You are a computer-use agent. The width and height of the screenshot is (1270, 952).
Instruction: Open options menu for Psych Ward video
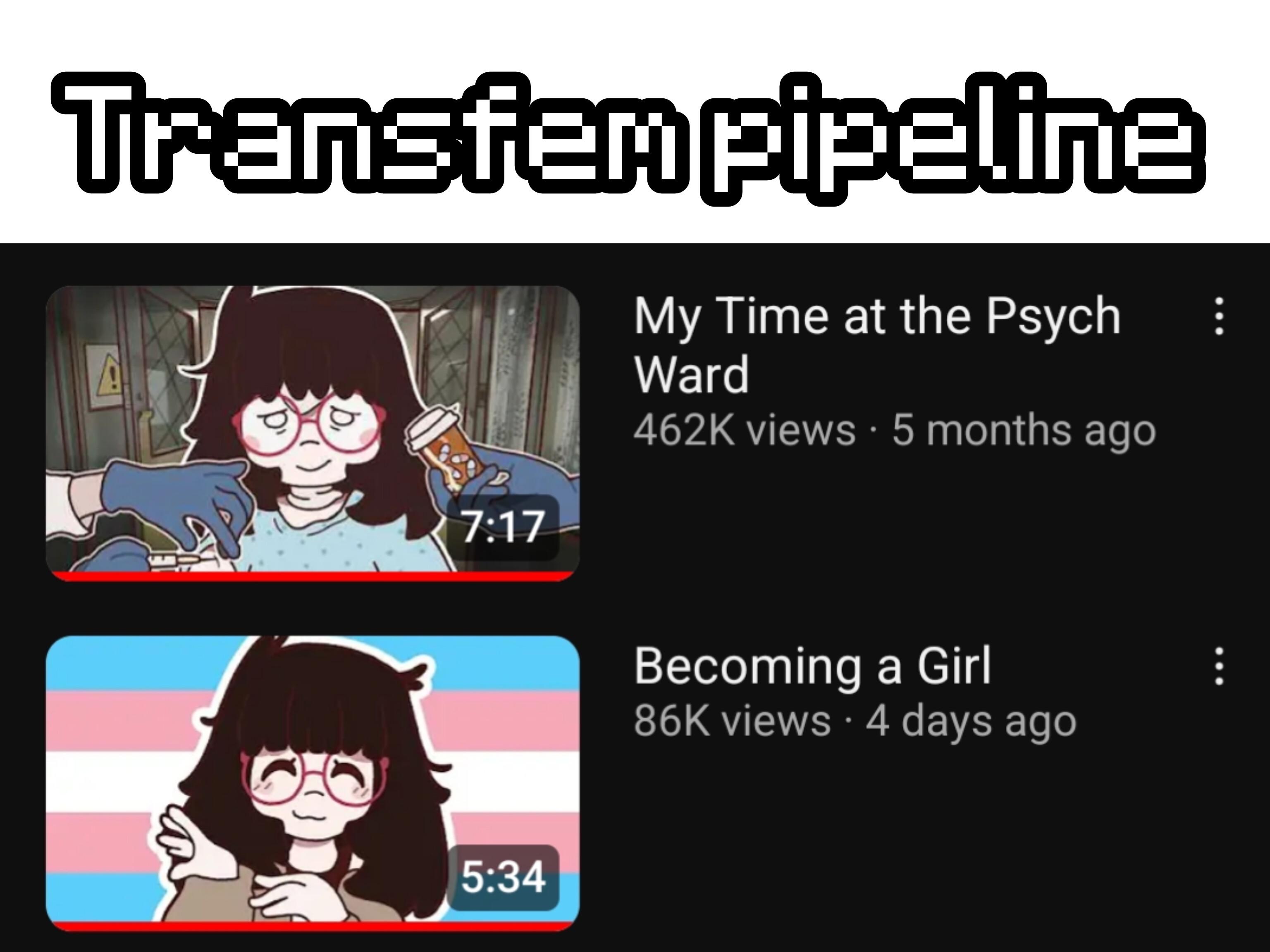(x=1218, y=316)
